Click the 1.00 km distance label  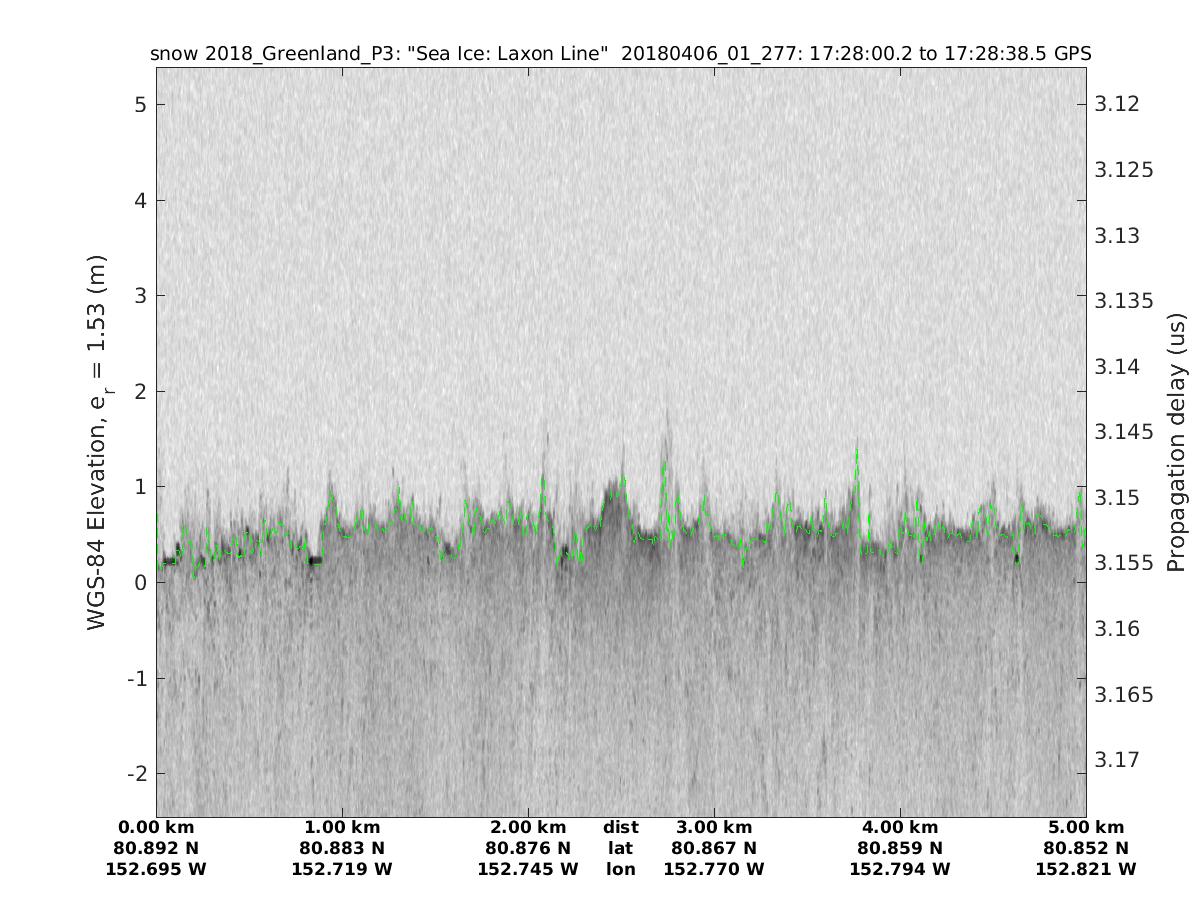click(342, 827)
